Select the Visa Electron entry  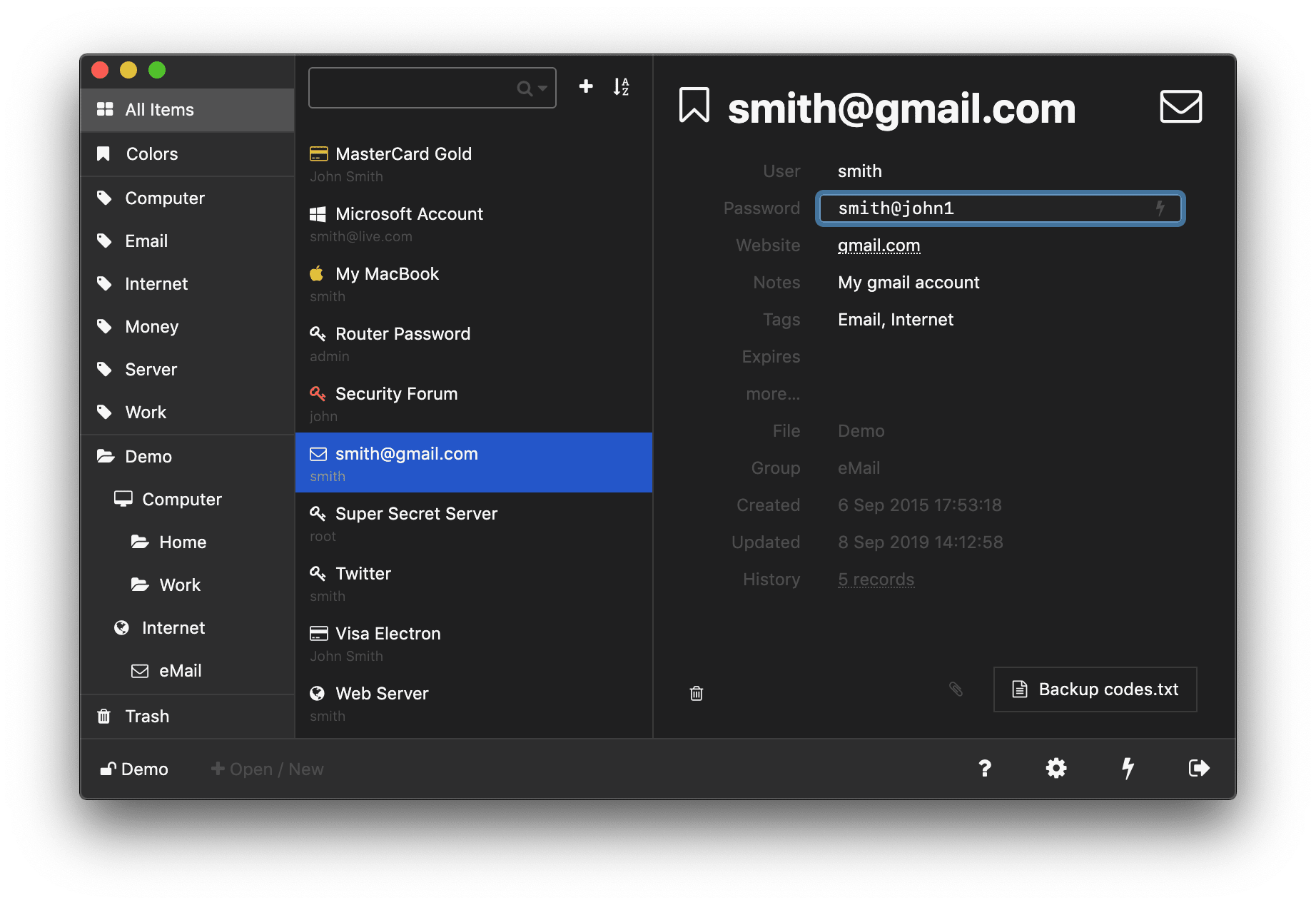coord(474,644)
